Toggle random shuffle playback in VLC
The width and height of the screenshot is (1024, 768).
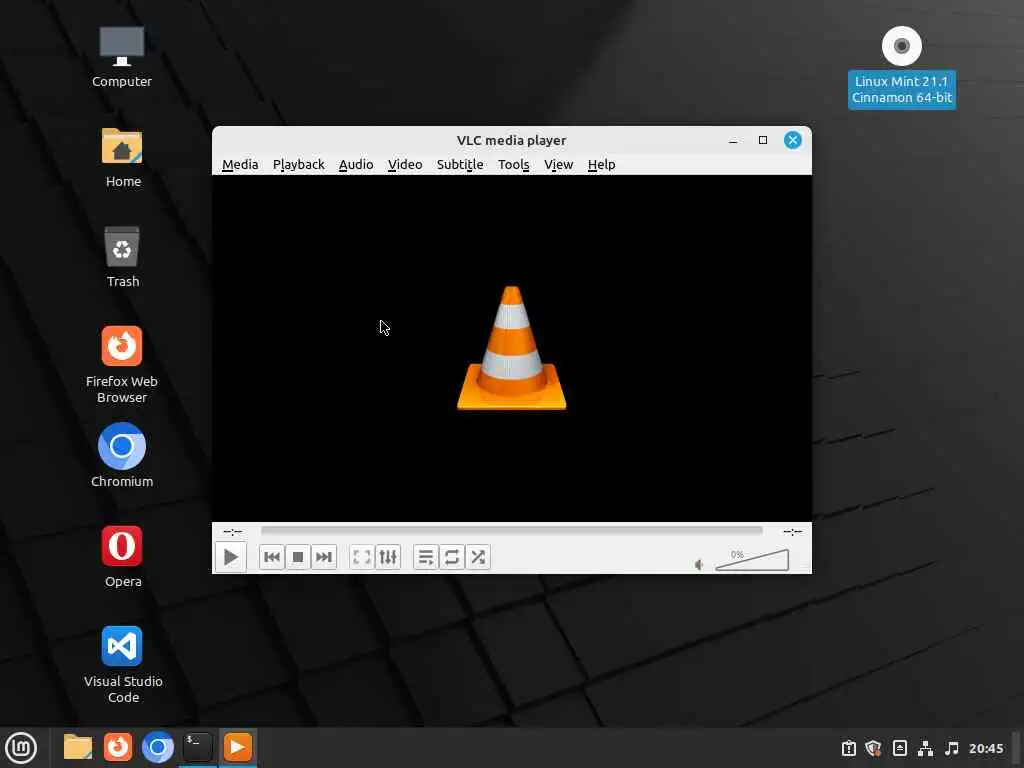pos(478,557)
